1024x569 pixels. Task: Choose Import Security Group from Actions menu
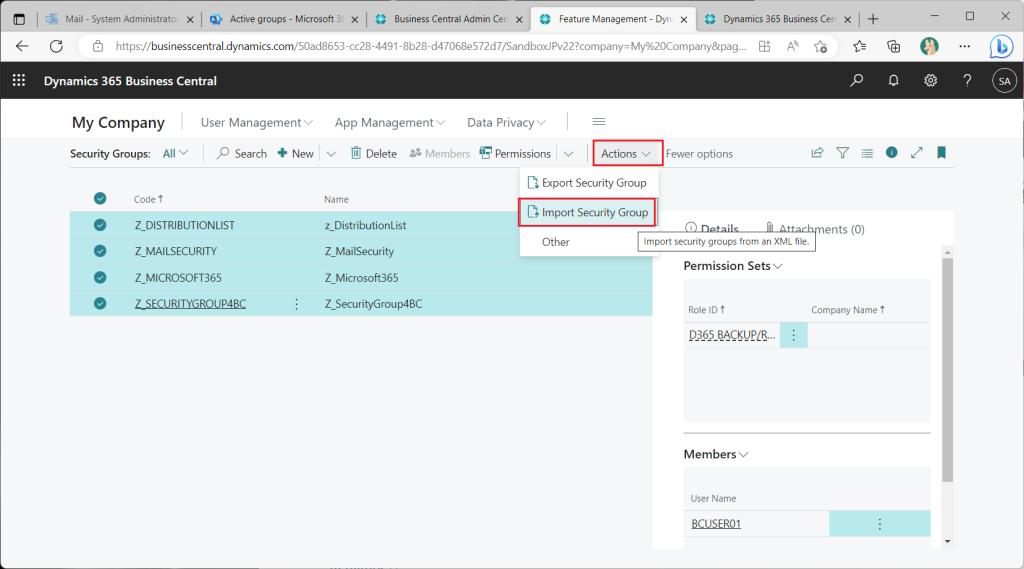(x=587, y=212)
